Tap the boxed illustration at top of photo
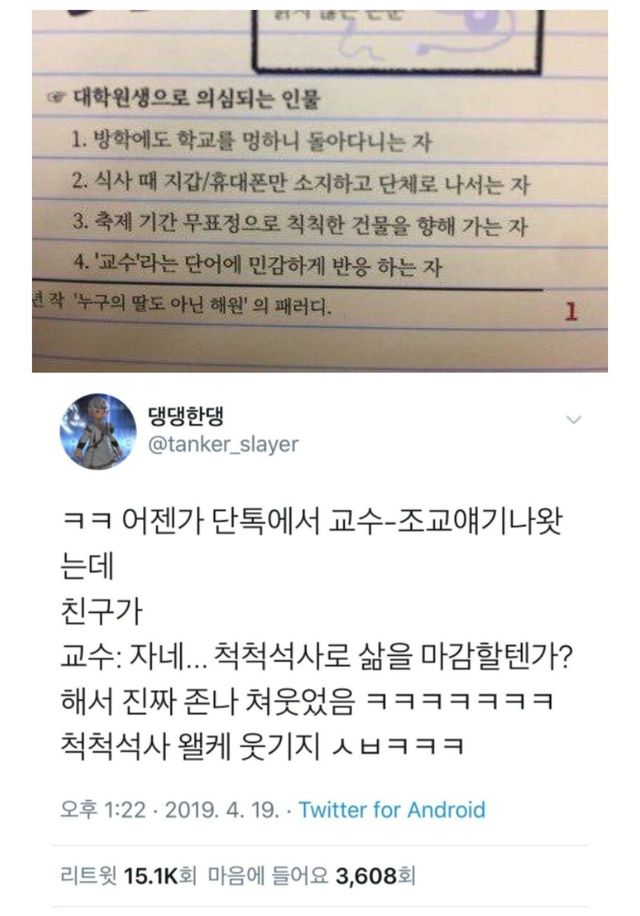 (397, 41)
